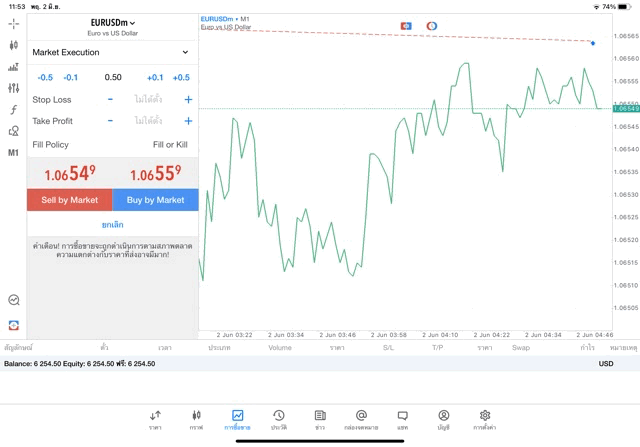Edit the 0.50 volume field
Image resolution: width=640 pixels, height=447 pixels.
pyautogui.click(x=113, y=77)
